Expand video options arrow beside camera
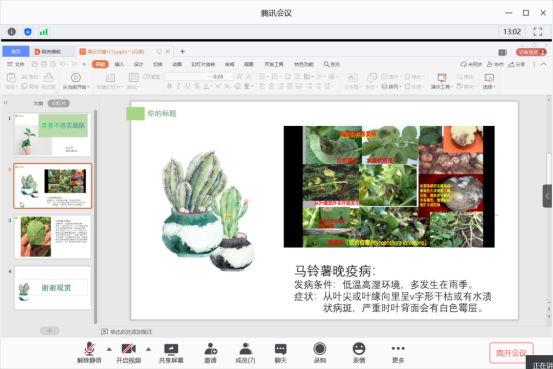Viewport: 553px width, 369px height. pyautogui.click(x=148, y=349)
